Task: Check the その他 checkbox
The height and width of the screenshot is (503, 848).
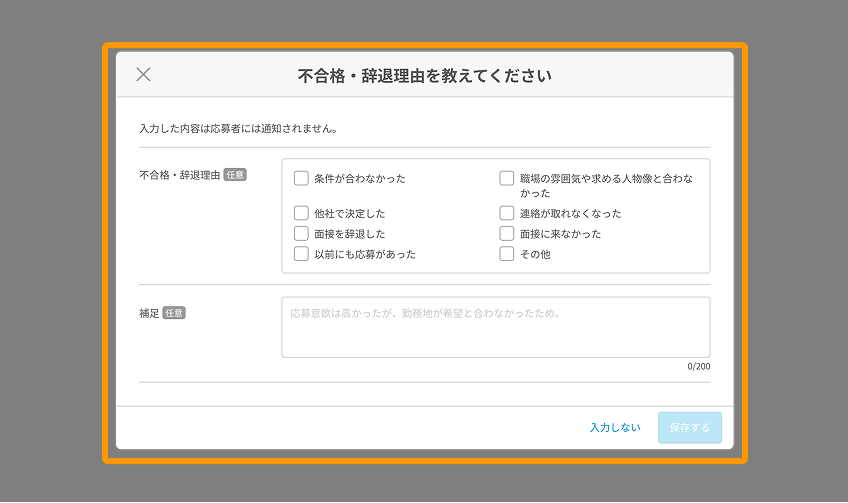Action: tap(507, 254)
